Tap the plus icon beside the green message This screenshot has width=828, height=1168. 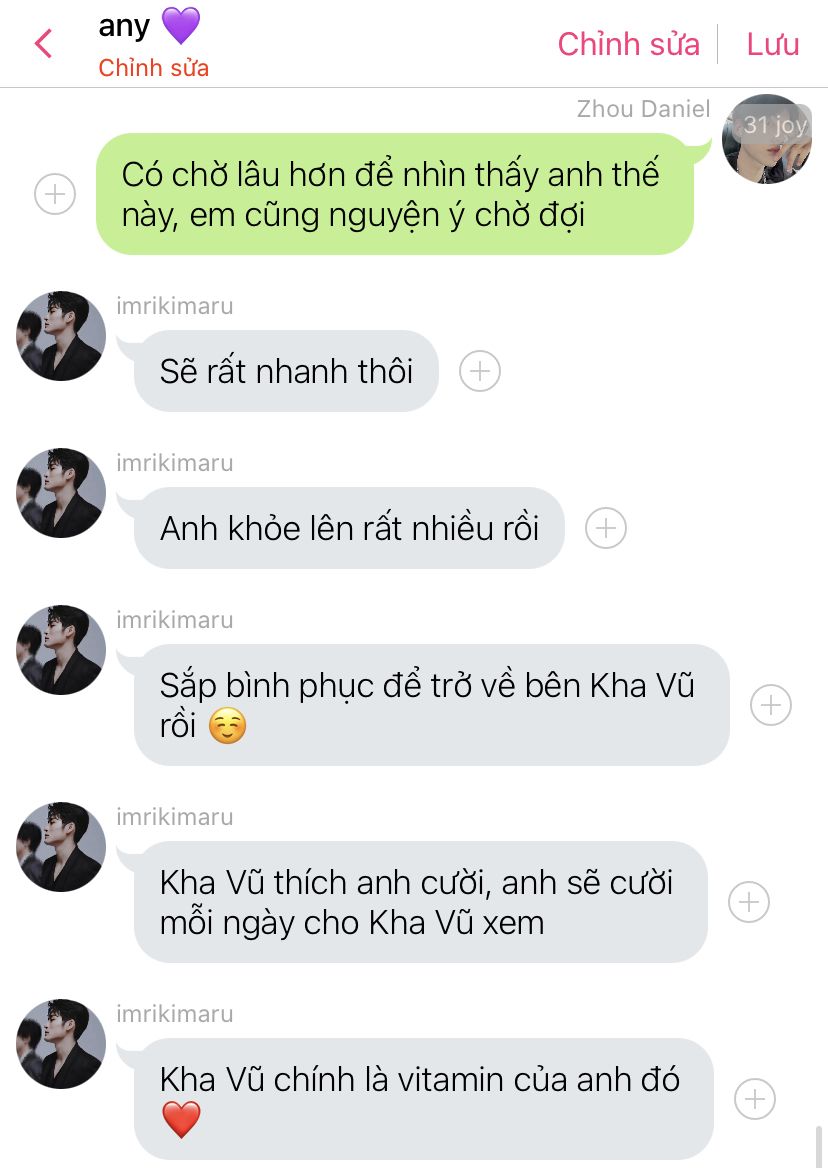tap(55, 194)
